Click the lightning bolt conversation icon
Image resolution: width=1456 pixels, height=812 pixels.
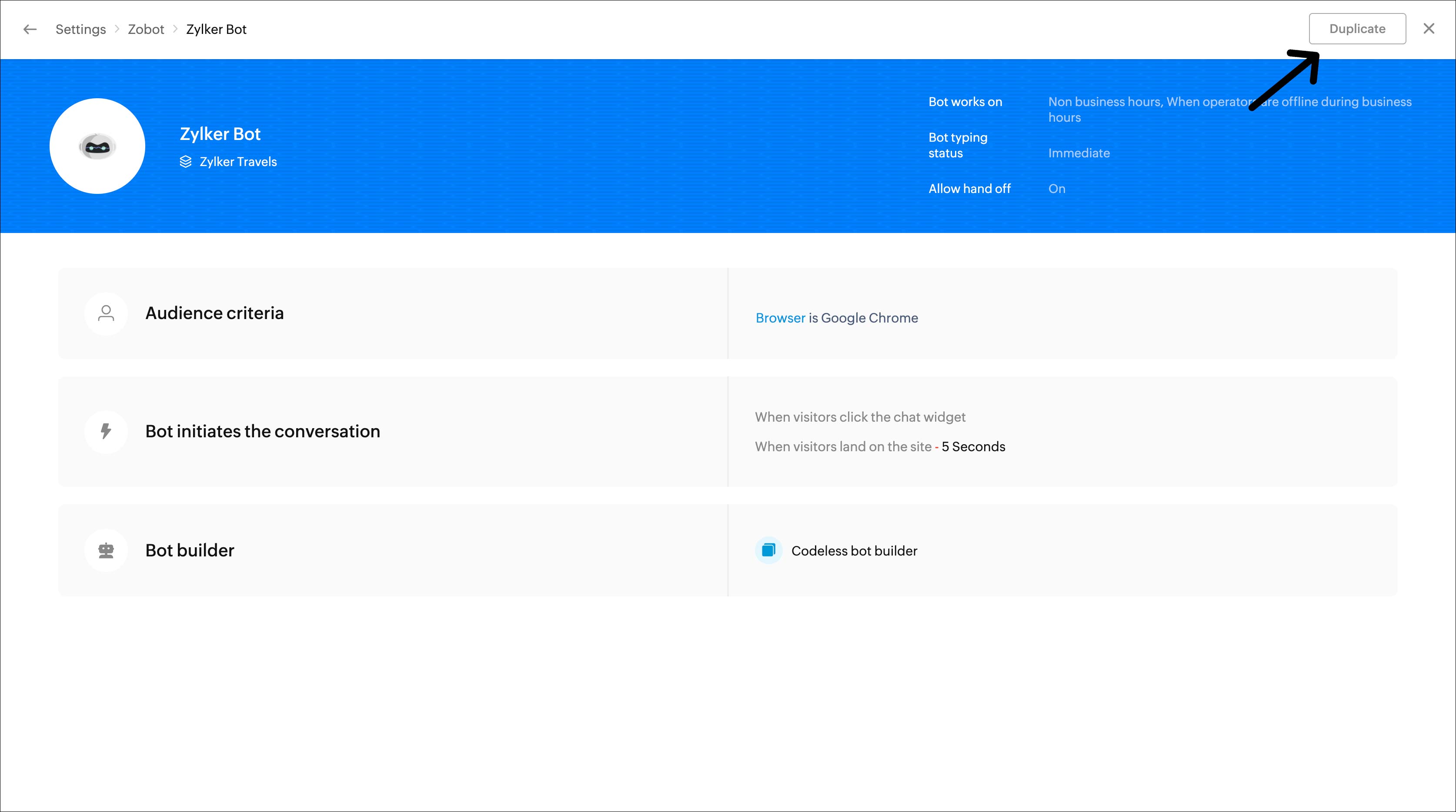point(106,432)
